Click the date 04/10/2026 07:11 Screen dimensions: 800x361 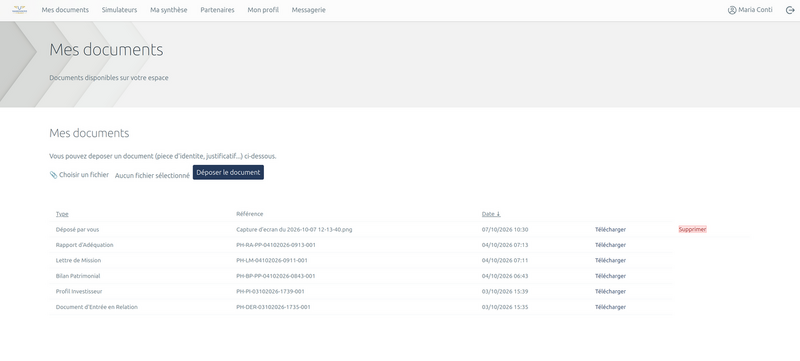(x=505, y=261)
